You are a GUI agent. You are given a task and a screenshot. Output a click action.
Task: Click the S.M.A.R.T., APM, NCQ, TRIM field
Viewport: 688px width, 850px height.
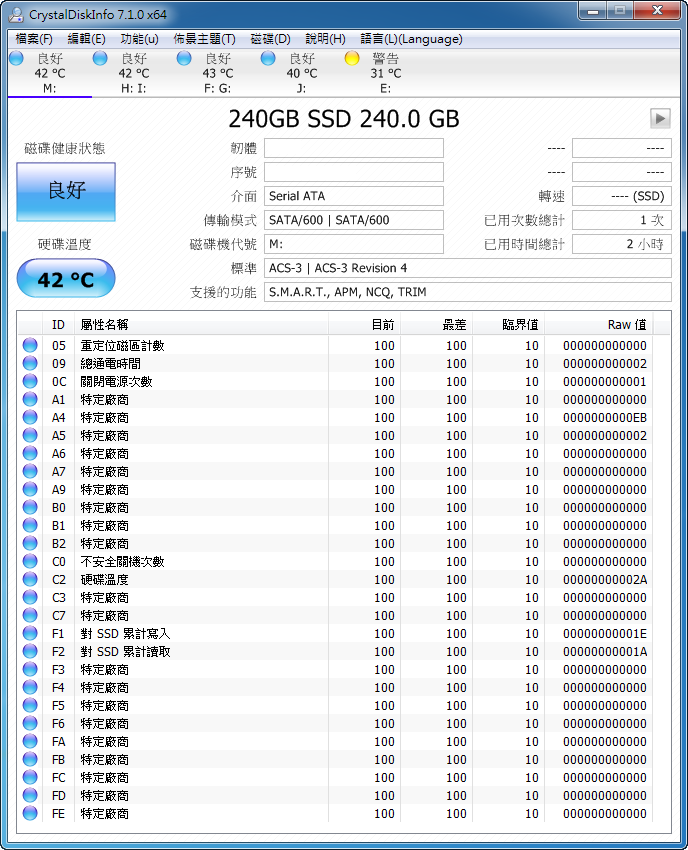click(467, 292)
